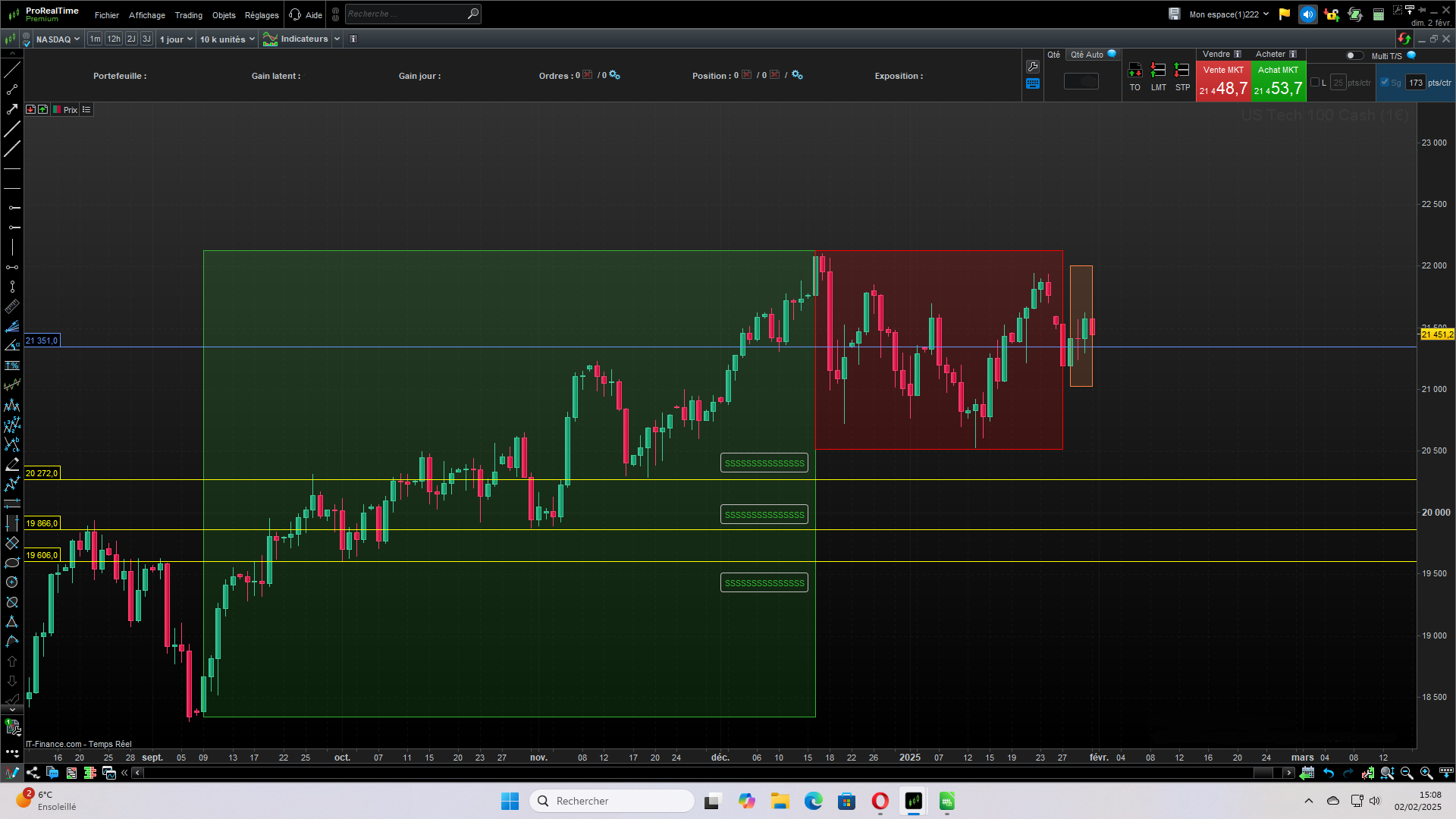This screenshot has width=1456, height=819.
Task: Open the NASDAQ instrument dropdown
Action: point(58,39)
